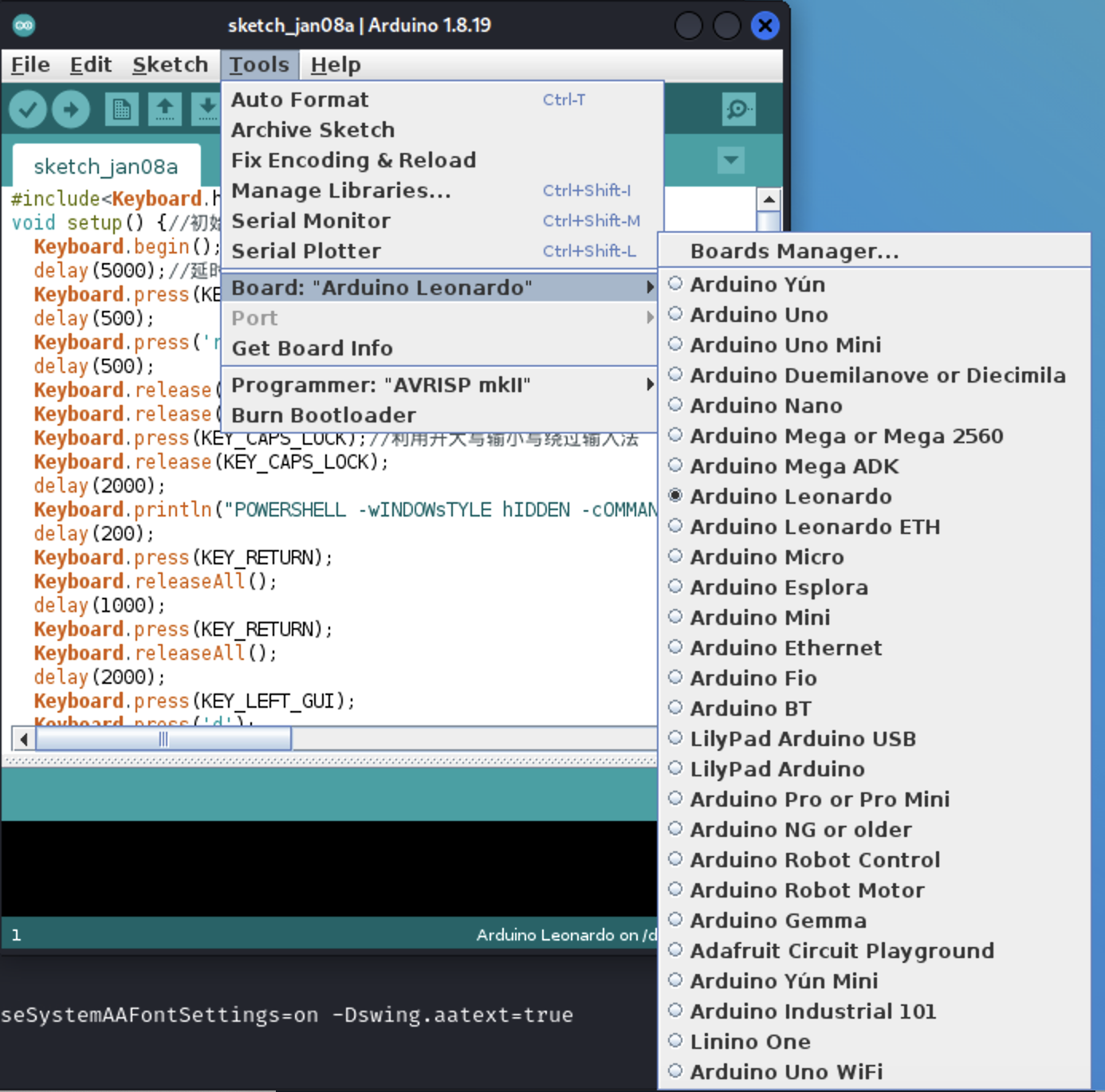Select Arduino Uno Mini board
Screen dimensions: 1105x1092
875,345
